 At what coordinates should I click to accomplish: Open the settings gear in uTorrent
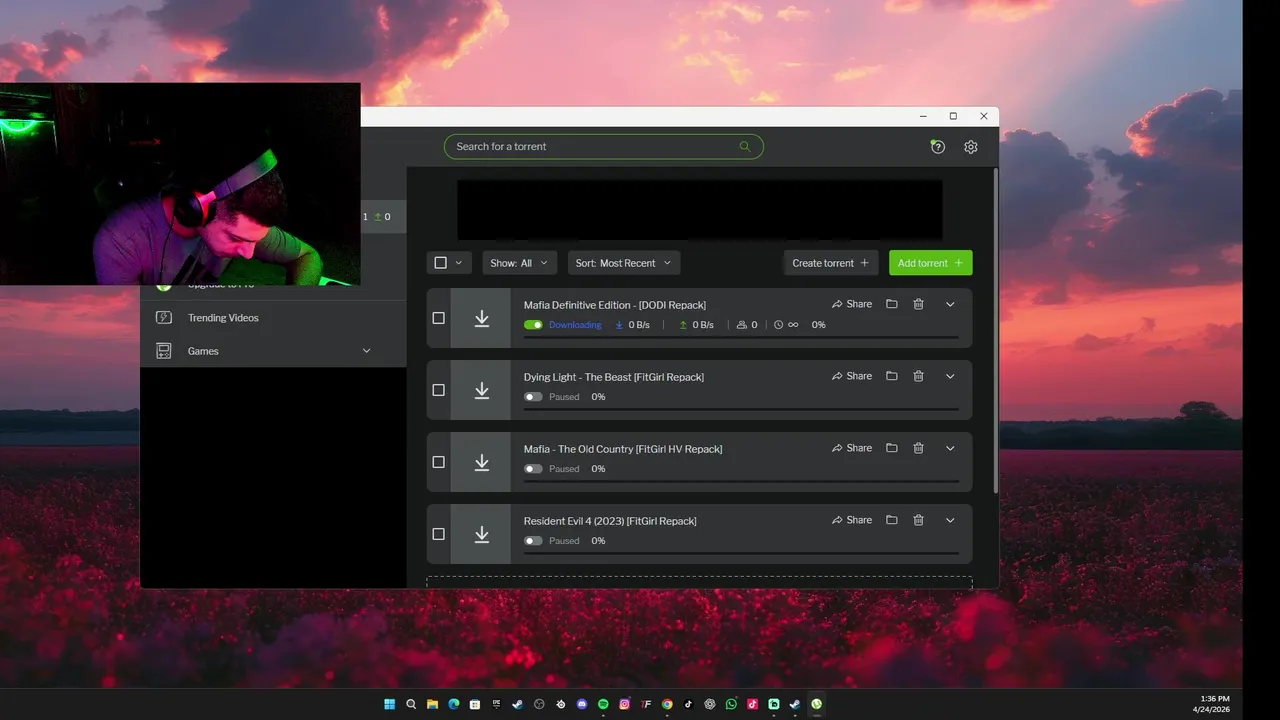point(971,147)
